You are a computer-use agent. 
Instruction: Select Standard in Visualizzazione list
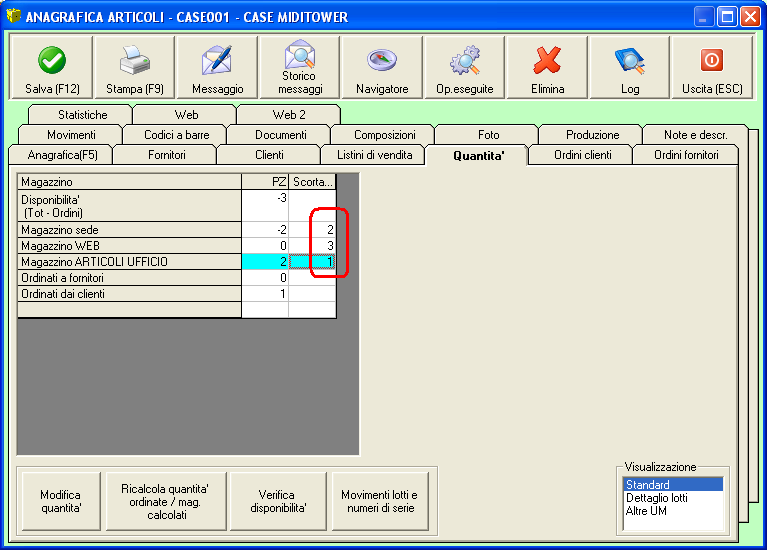[x=673, y=484]
